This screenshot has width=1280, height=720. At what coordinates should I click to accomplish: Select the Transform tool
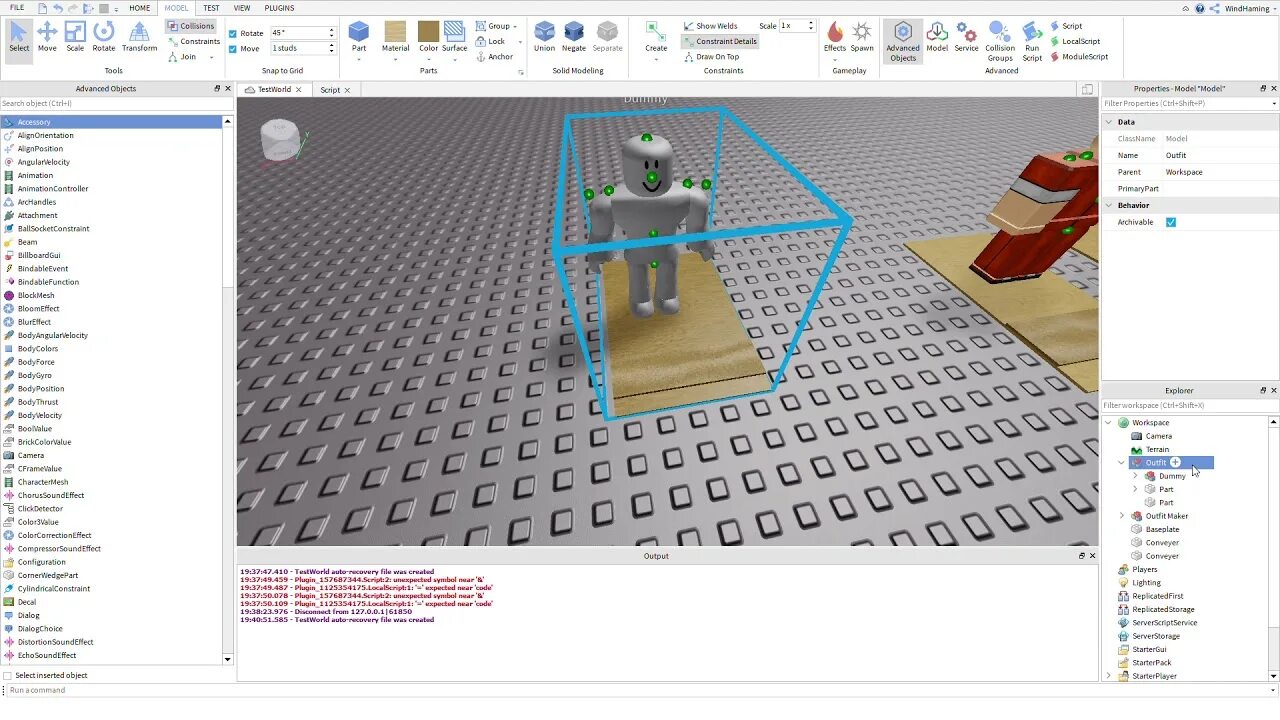(140, 37)
